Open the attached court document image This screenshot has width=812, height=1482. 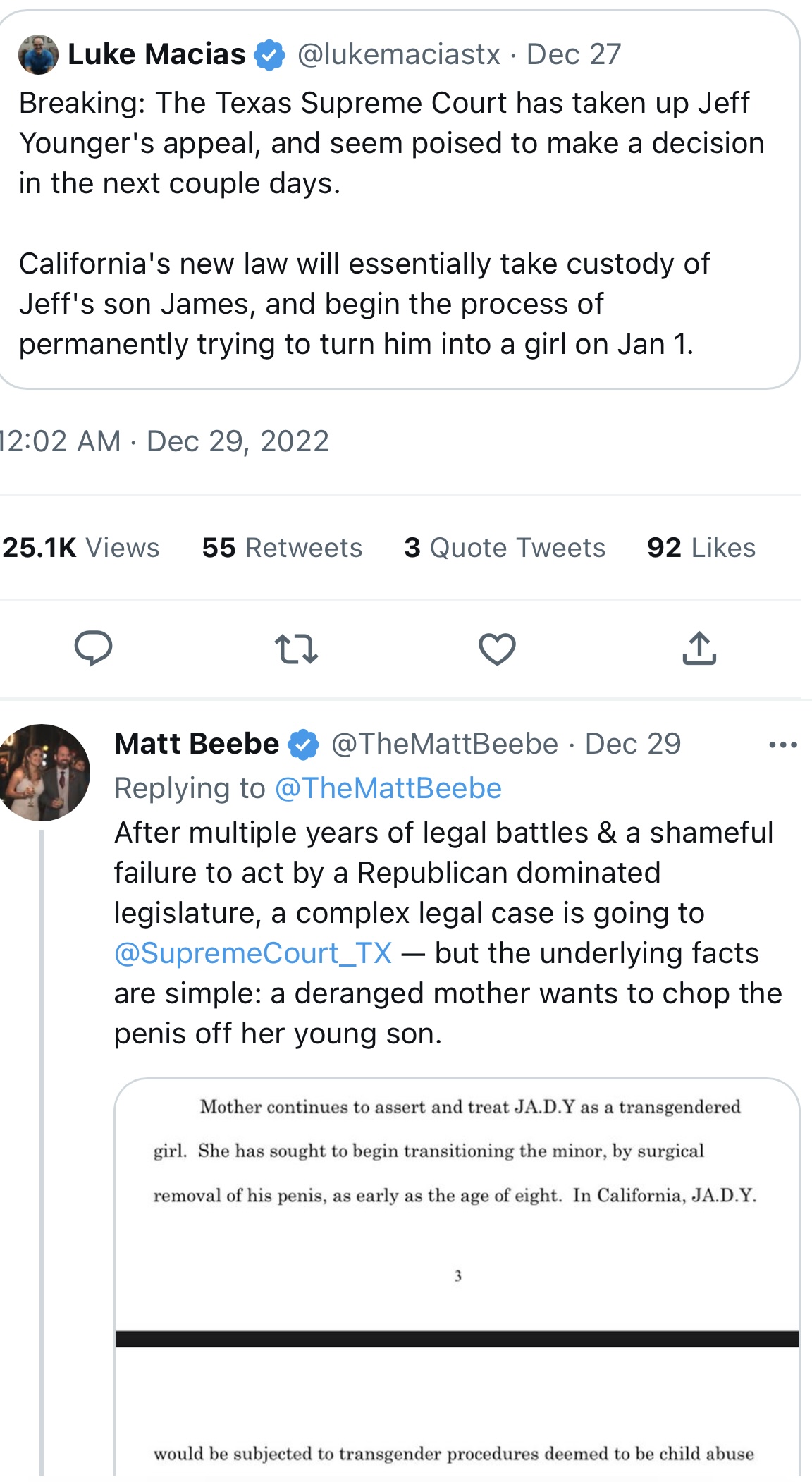tap(457, 1276)
